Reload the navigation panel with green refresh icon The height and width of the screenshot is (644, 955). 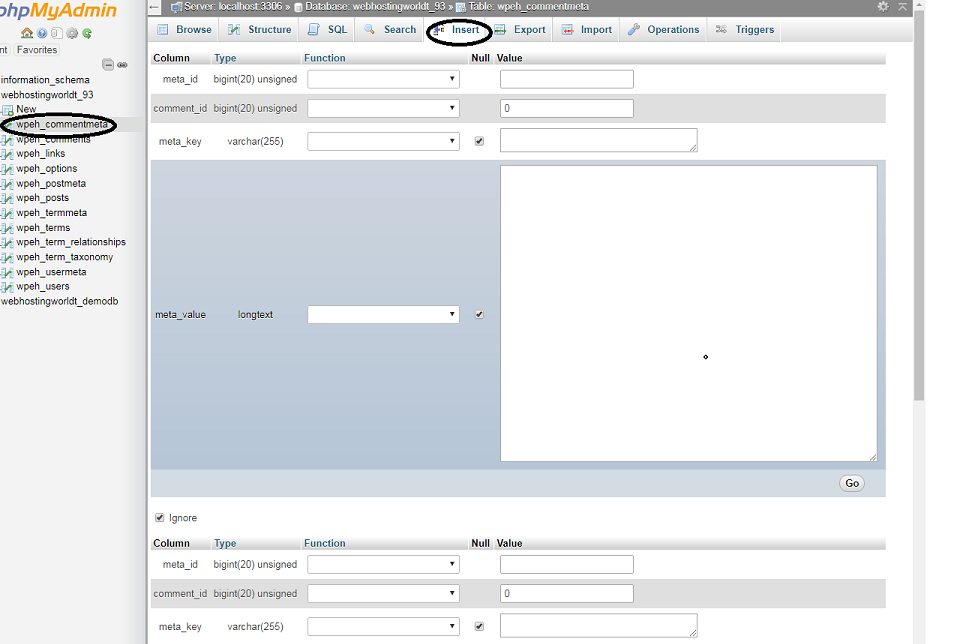click(x=87, y=33)
